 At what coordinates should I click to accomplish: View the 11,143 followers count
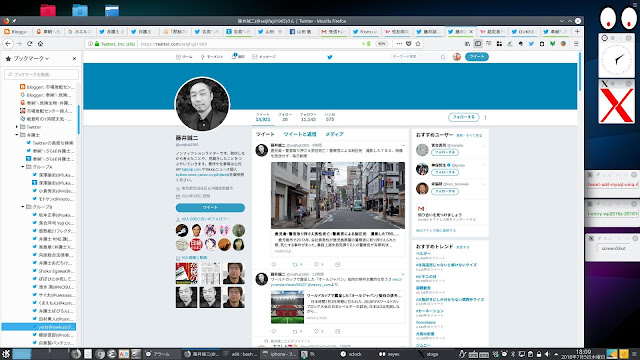click(x=308, y=118)
